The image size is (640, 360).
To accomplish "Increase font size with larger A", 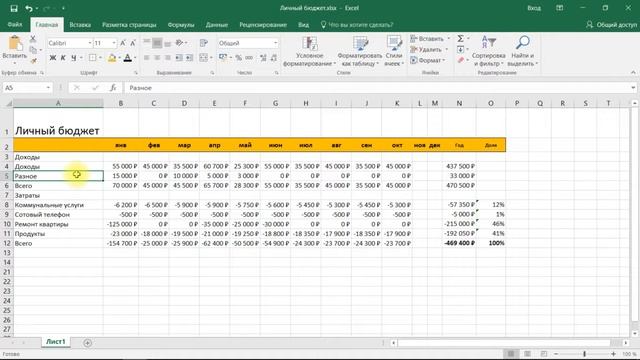I will [x=123, y=43].
